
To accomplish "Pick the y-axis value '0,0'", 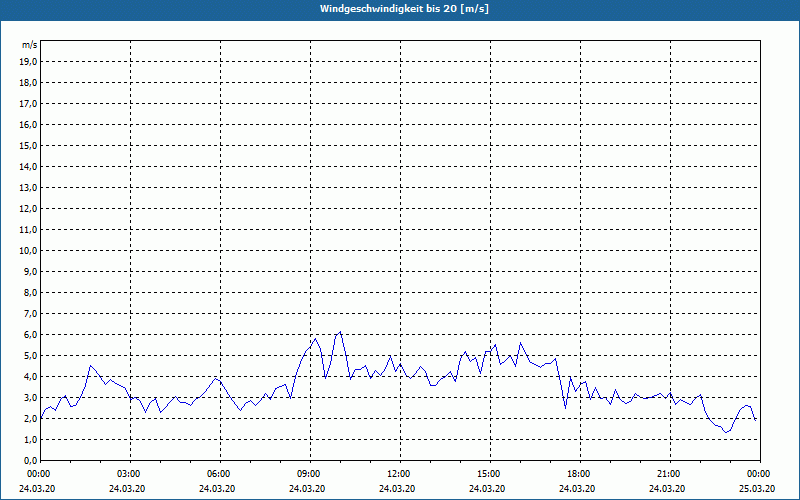I will [31, 461].
